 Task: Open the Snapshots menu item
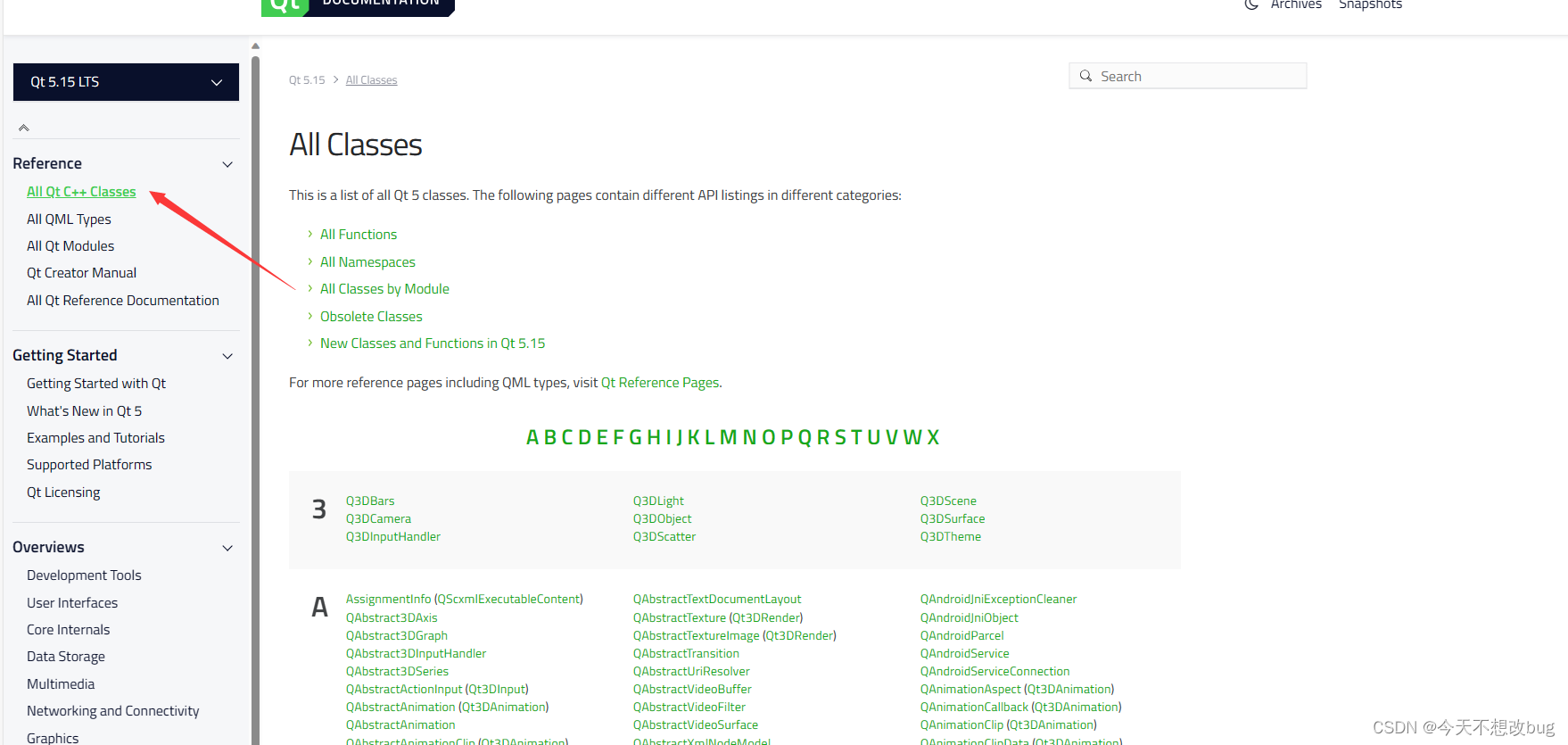tap(1370, 4)
